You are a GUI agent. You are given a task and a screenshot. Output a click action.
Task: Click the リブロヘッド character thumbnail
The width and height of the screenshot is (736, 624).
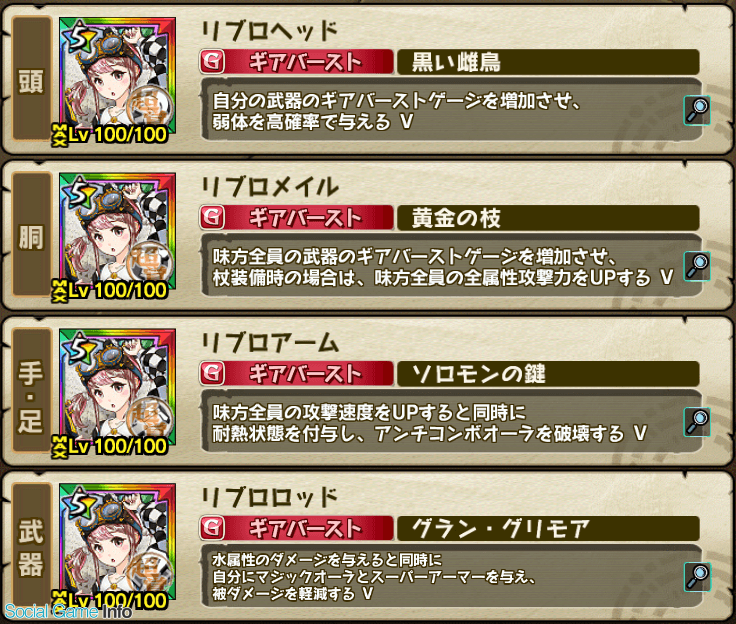point(117,77)
